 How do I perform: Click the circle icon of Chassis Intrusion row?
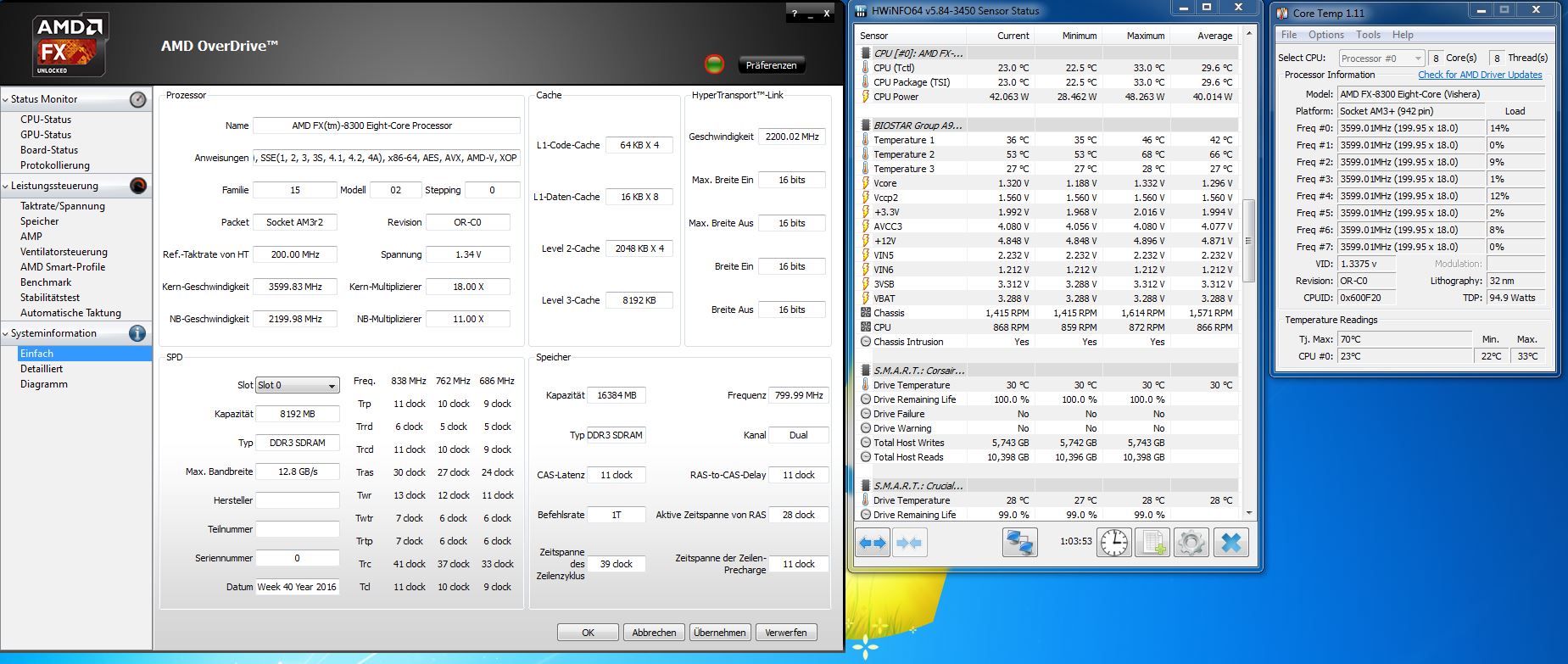click(866, 342)
